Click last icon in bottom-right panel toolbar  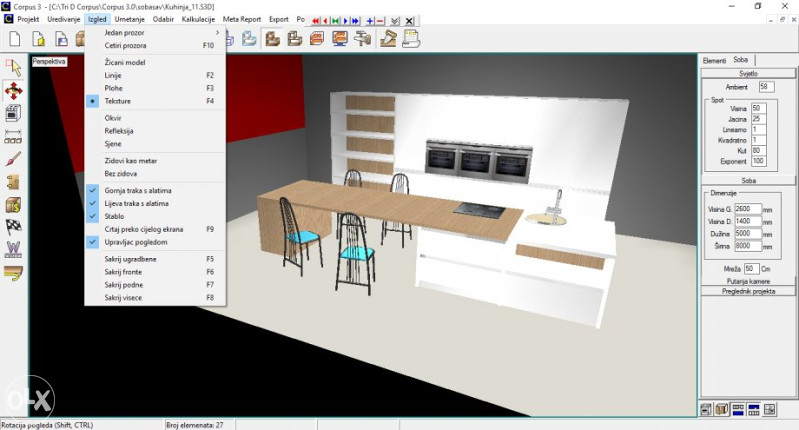770,409
